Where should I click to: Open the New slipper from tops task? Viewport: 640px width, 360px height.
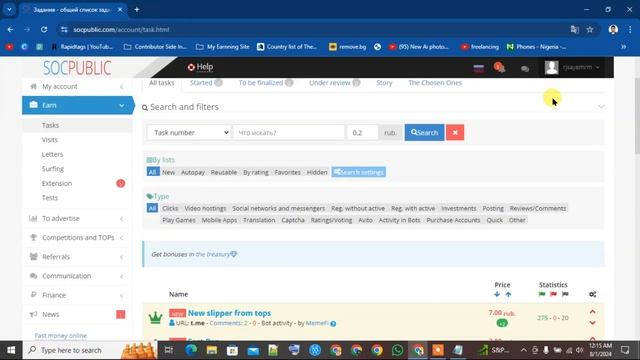(x=229, y=313)
